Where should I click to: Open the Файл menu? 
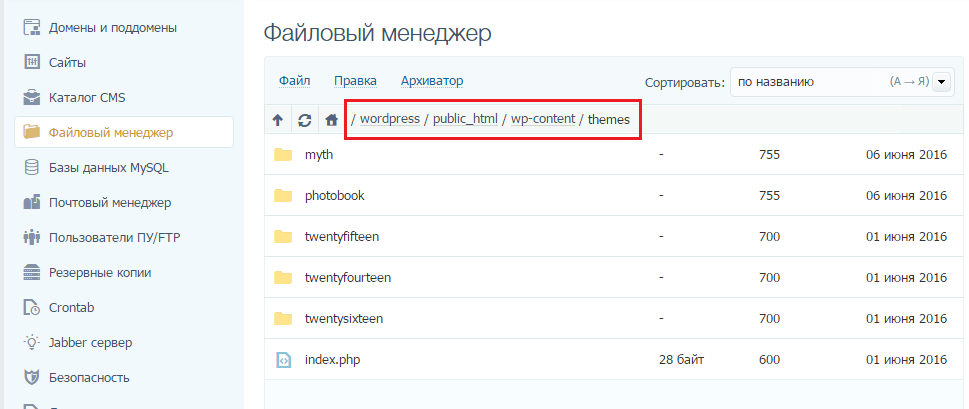click(x=294, y=81)
